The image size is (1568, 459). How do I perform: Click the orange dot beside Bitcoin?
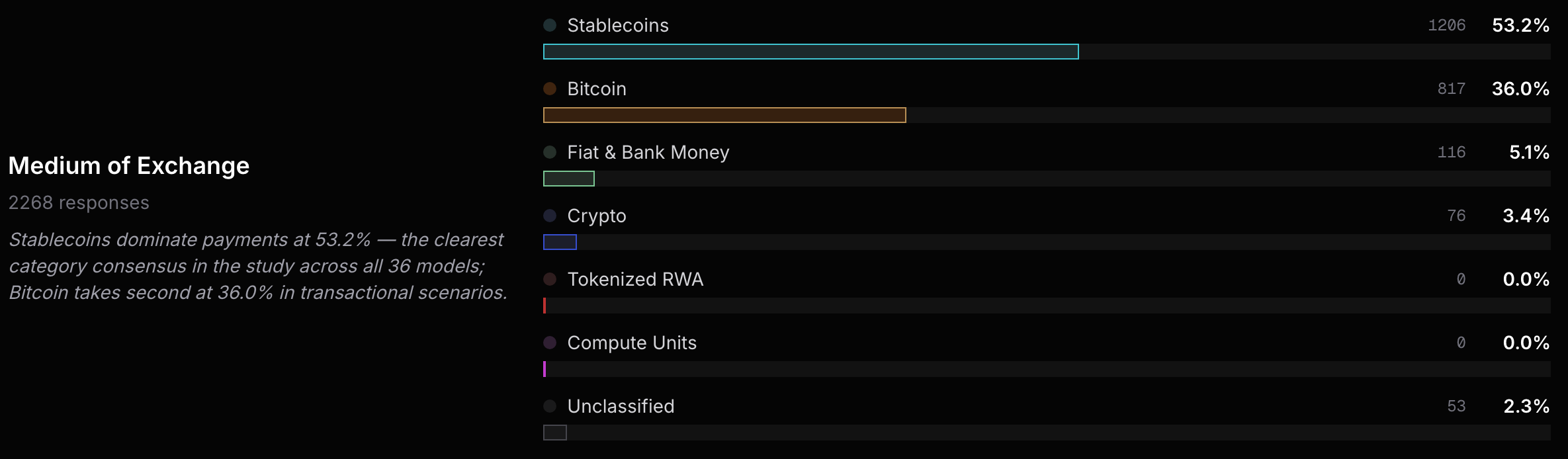point(550,89)
